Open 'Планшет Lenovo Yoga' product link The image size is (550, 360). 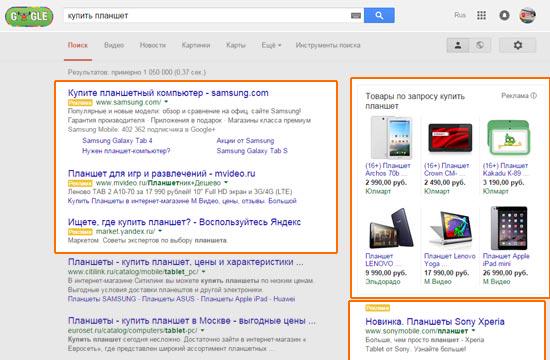[x=450, y=260]
